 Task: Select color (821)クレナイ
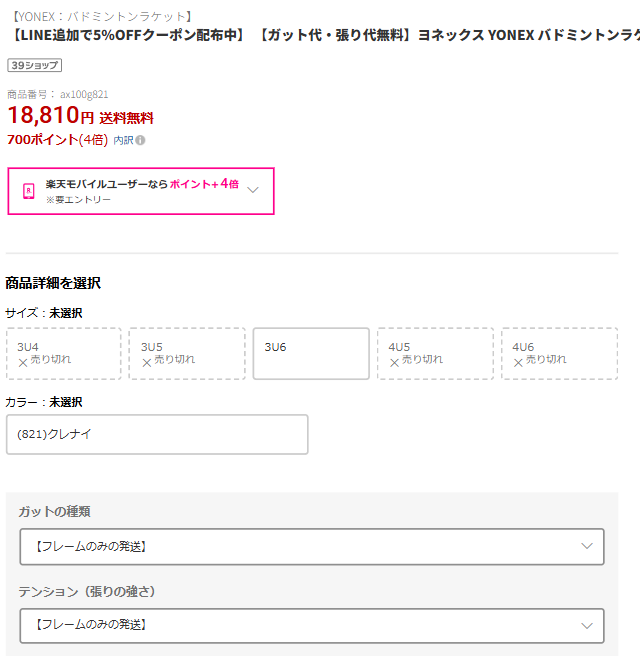(x=157, y=435)
